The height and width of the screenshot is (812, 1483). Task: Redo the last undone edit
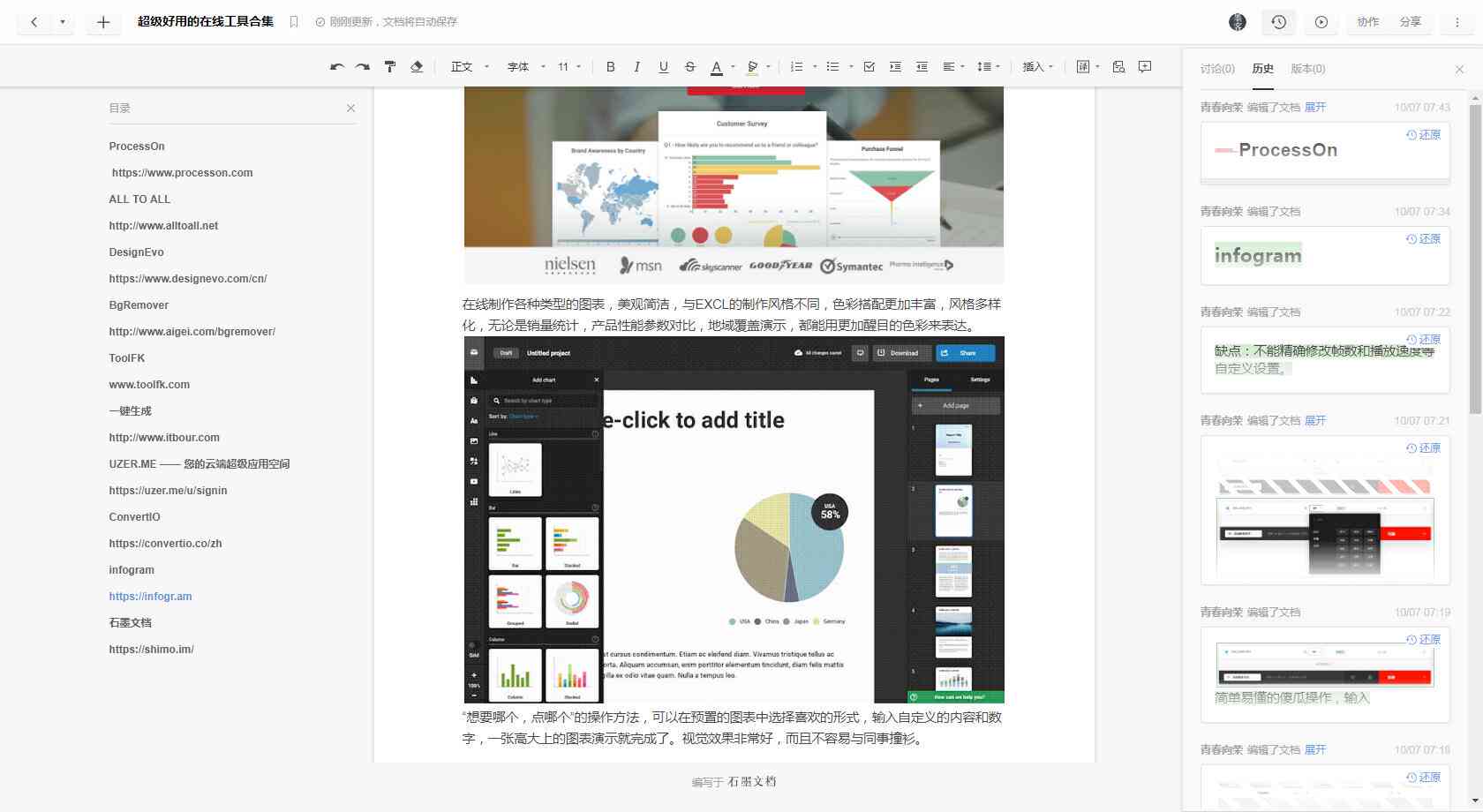coord(363,67)
